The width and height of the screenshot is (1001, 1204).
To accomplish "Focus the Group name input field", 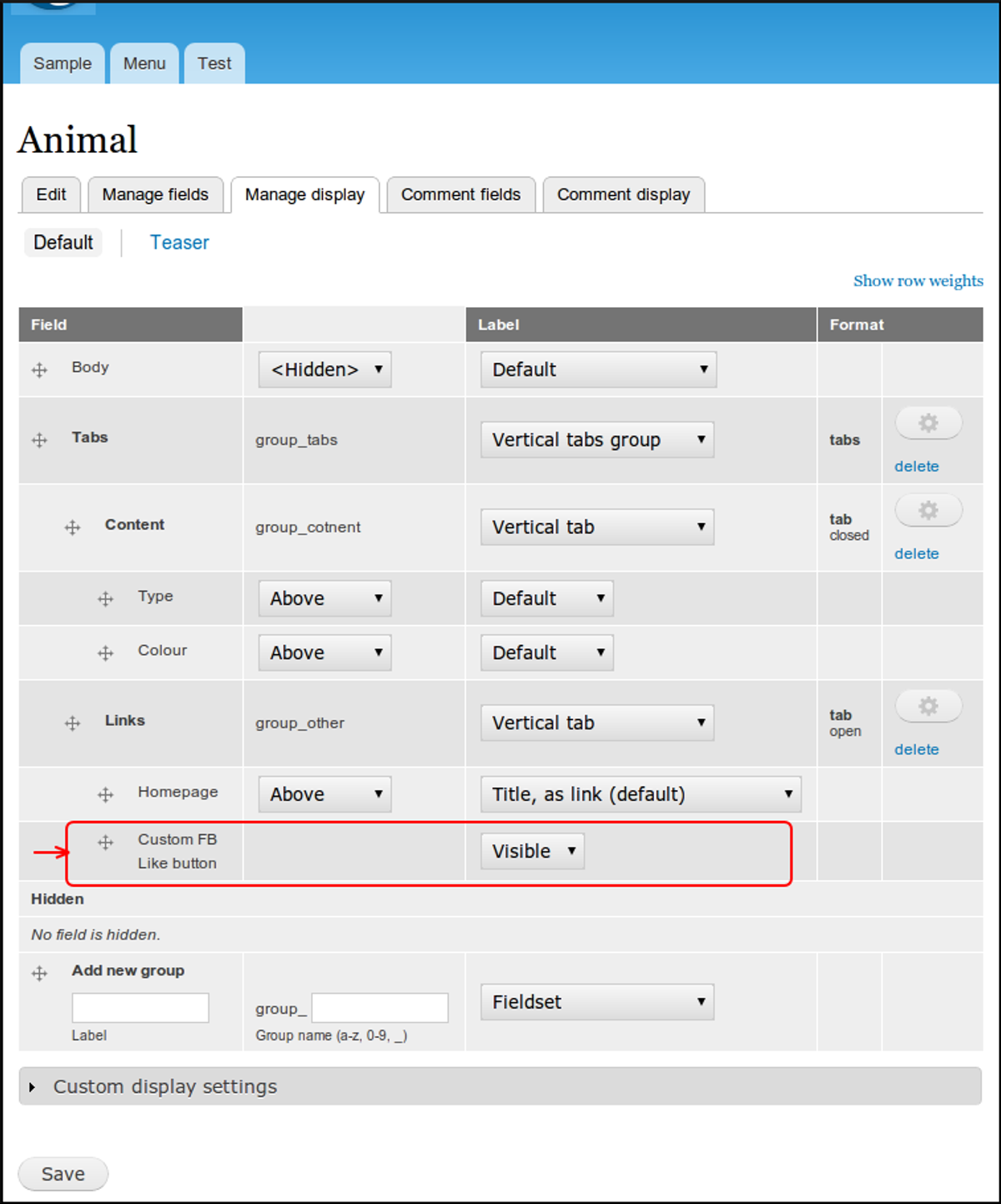I will [x=380, y=1008].
